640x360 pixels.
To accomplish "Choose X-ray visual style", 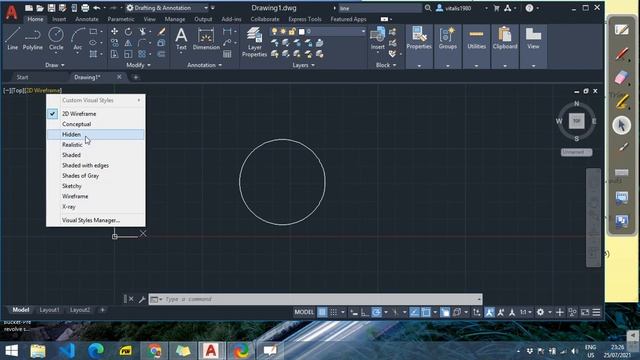I will (96, 207).
